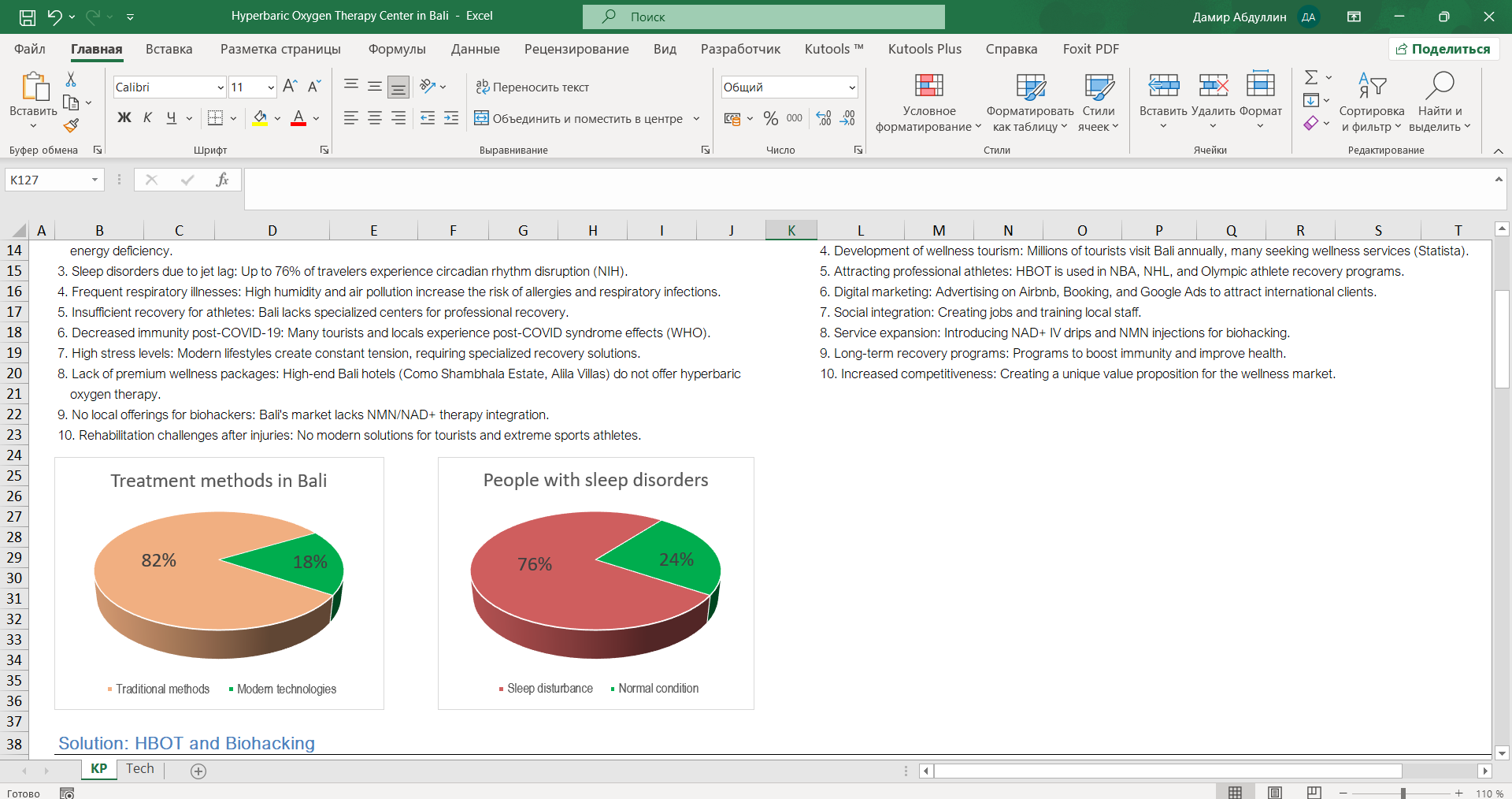The image size is (1512, 799).
Task: Save the workbook with the floppy icon
Action: coord(28,17)
